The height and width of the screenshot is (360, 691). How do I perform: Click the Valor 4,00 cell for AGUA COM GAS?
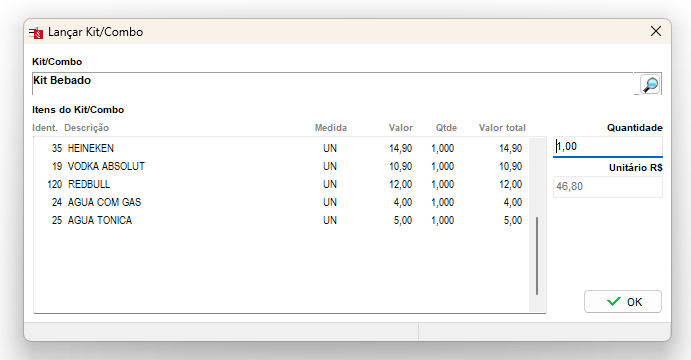click(403, 203)
